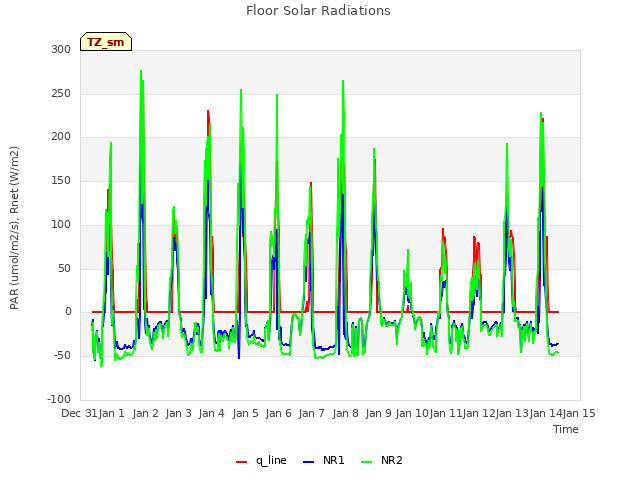This screenshot has width=640, height=480.
Task: Click the Jan 2 tick label
Action: [145, 413]
